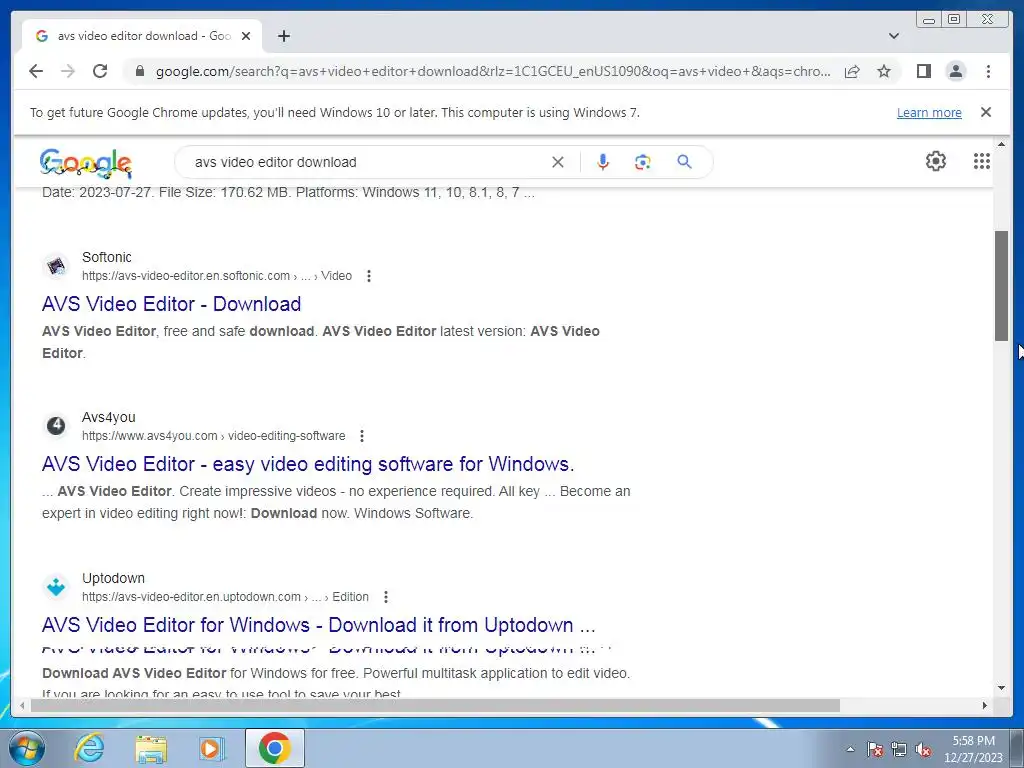
Task: Click the scrollbar down arrow
Action: click(1002, 688)
